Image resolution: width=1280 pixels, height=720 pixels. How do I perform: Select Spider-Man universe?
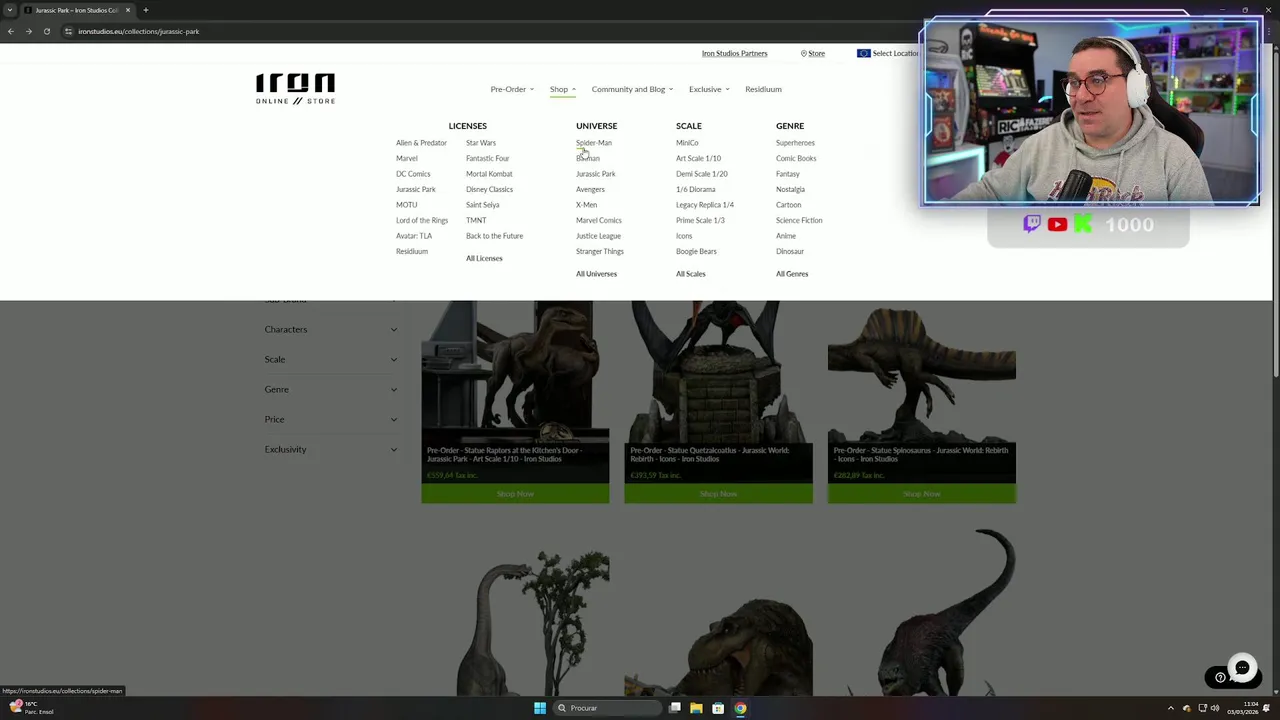coord(594,143)
